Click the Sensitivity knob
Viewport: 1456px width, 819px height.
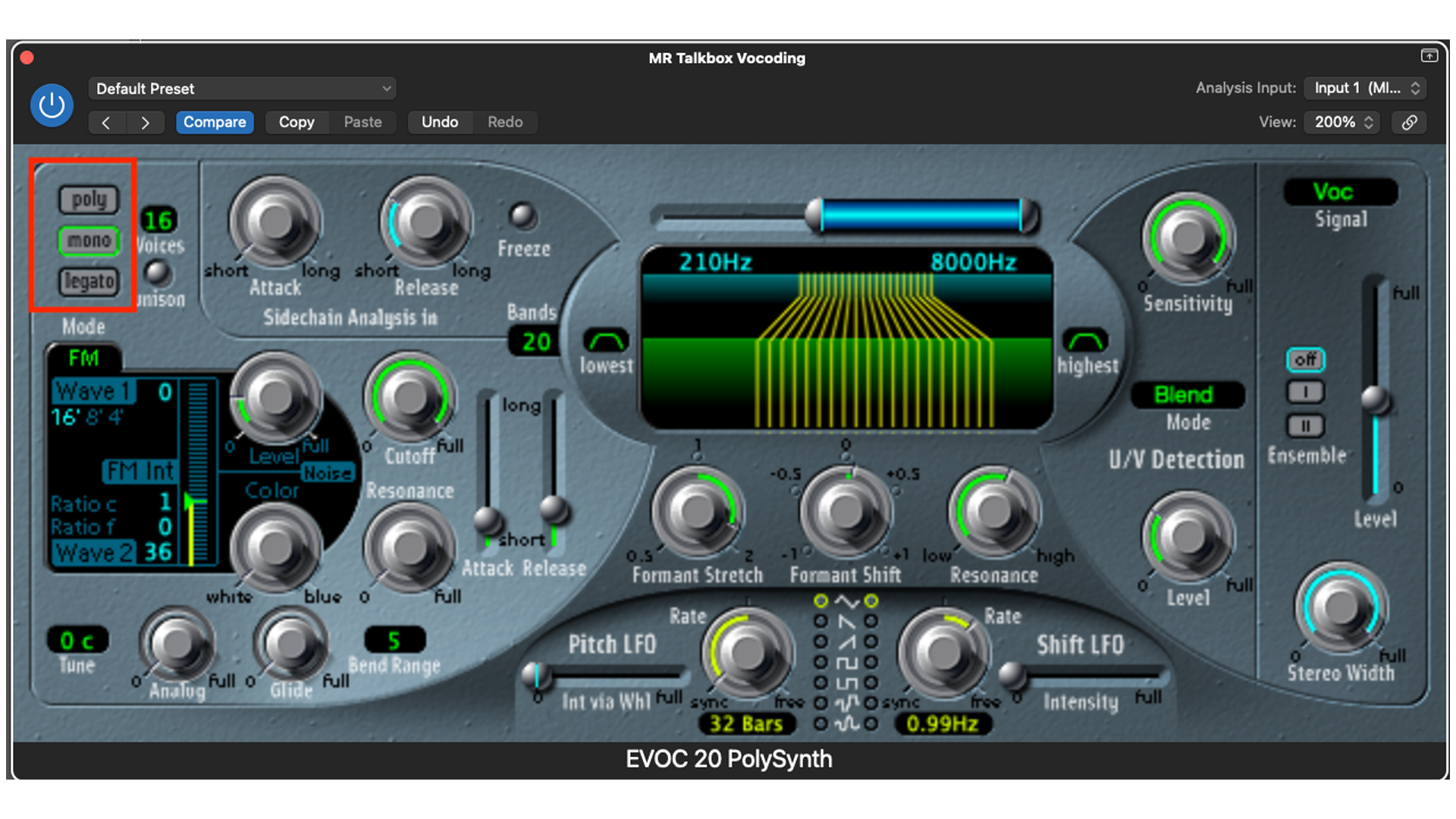coord(1188,238)
